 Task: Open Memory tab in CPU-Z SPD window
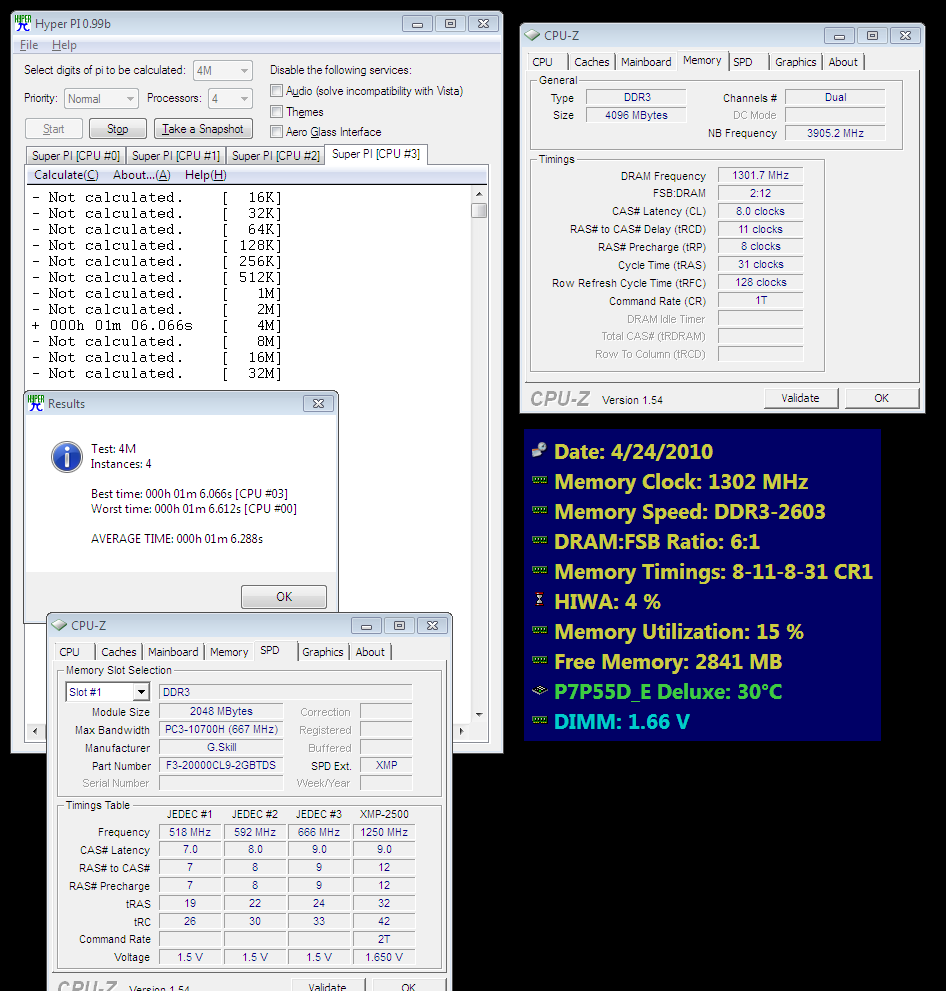click(229, 652)
